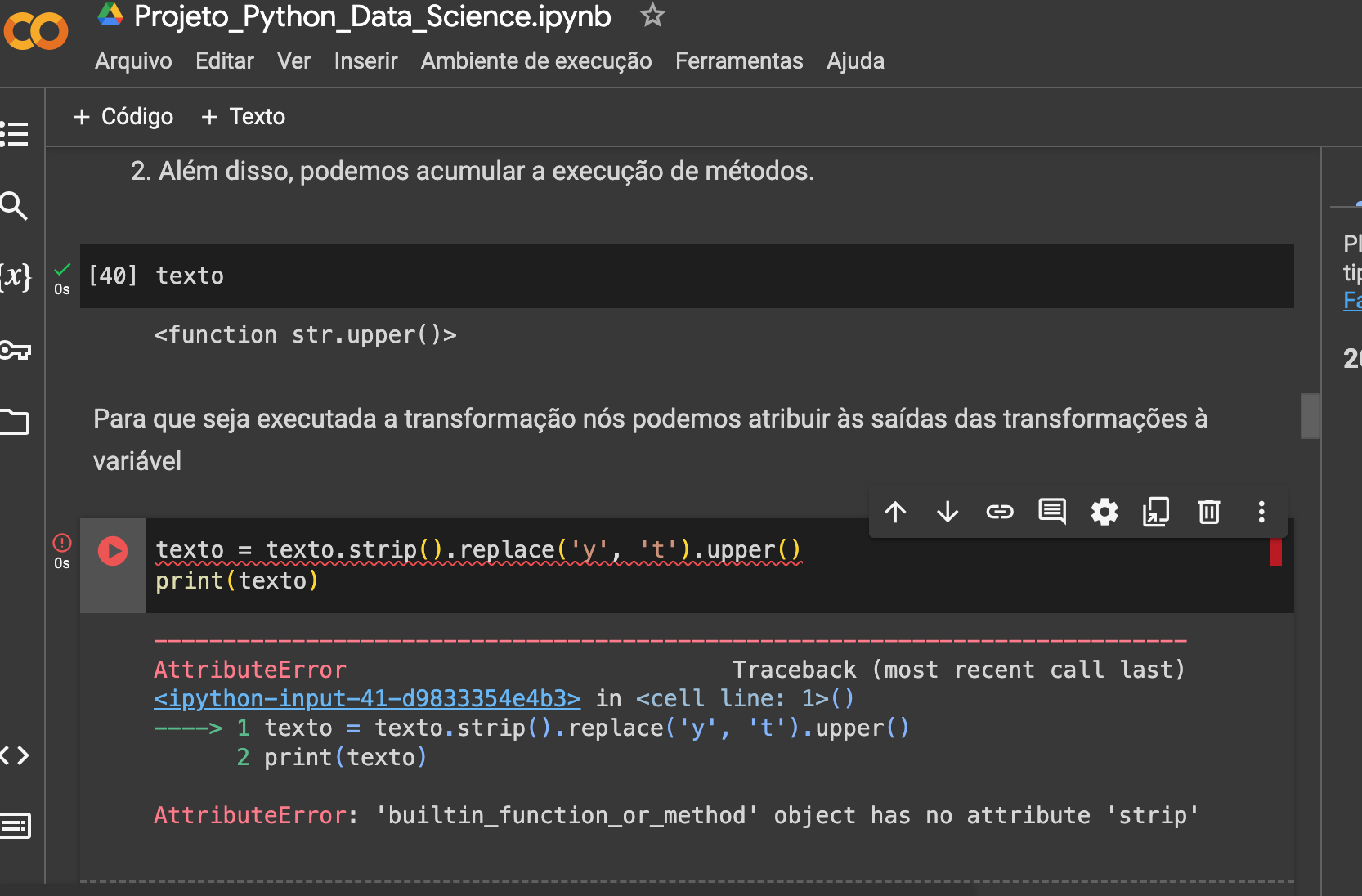Image resolution: width=1362 pixels, height=896 pixels.
Task: Open the code snippets panel icon
Action: [x=15, y=755]
